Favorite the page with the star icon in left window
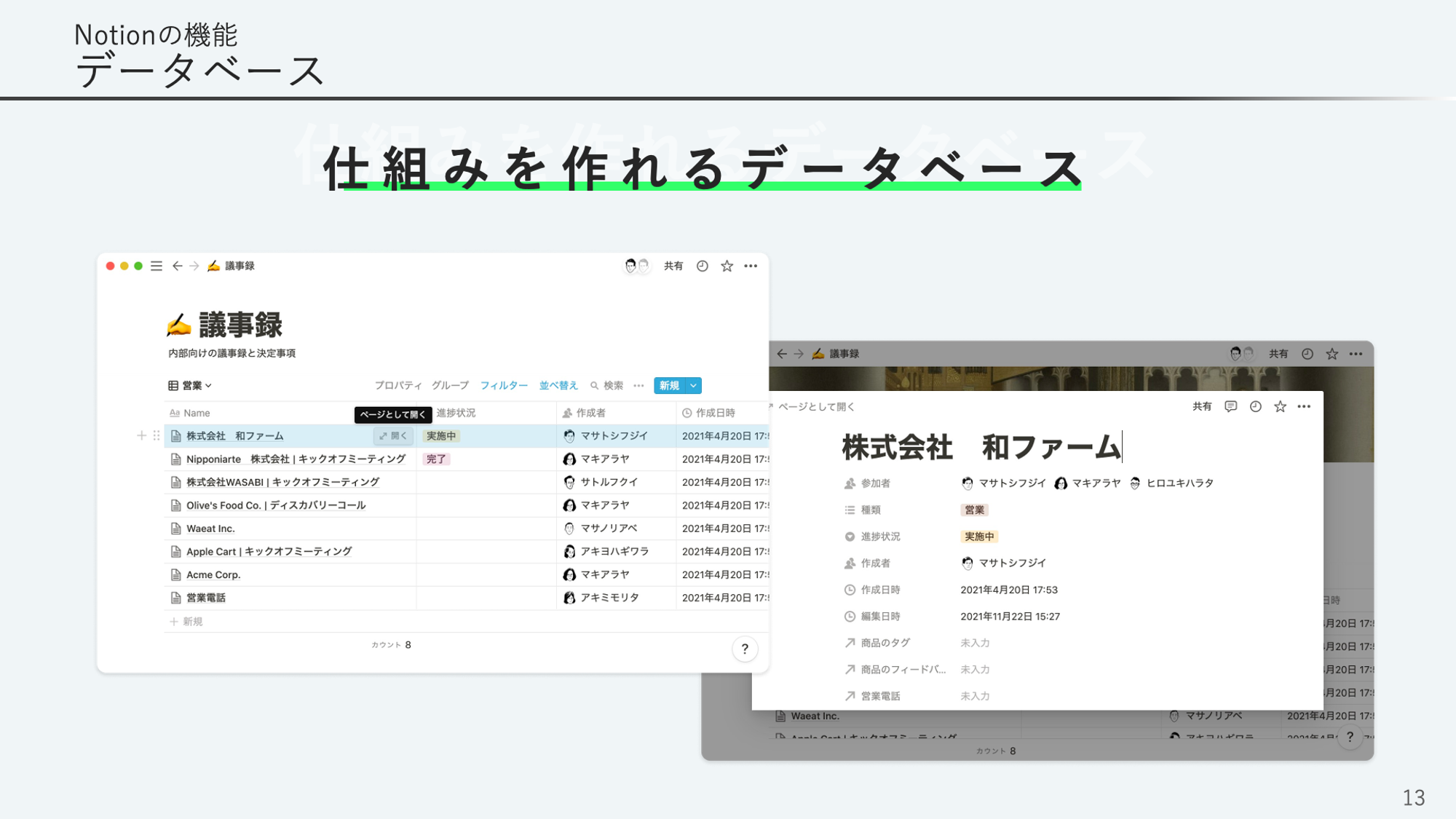 coord(727,266)
